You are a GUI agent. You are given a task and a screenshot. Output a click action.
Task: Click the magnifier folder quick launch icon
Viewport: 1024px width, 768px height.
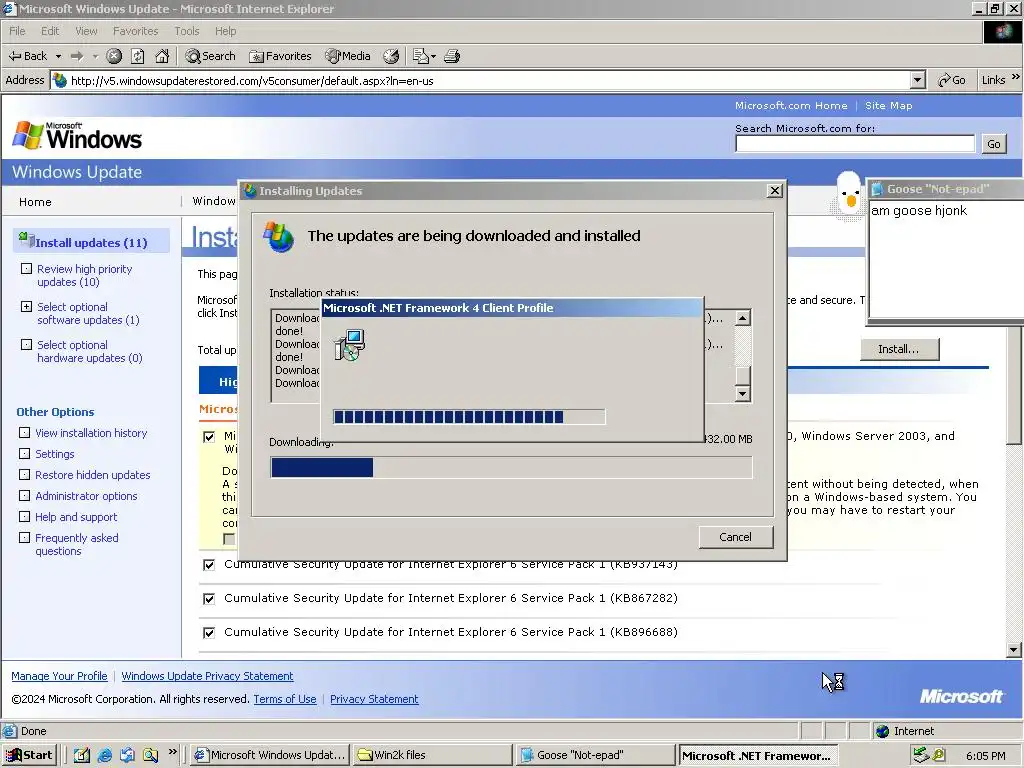[x=150, y=755]
